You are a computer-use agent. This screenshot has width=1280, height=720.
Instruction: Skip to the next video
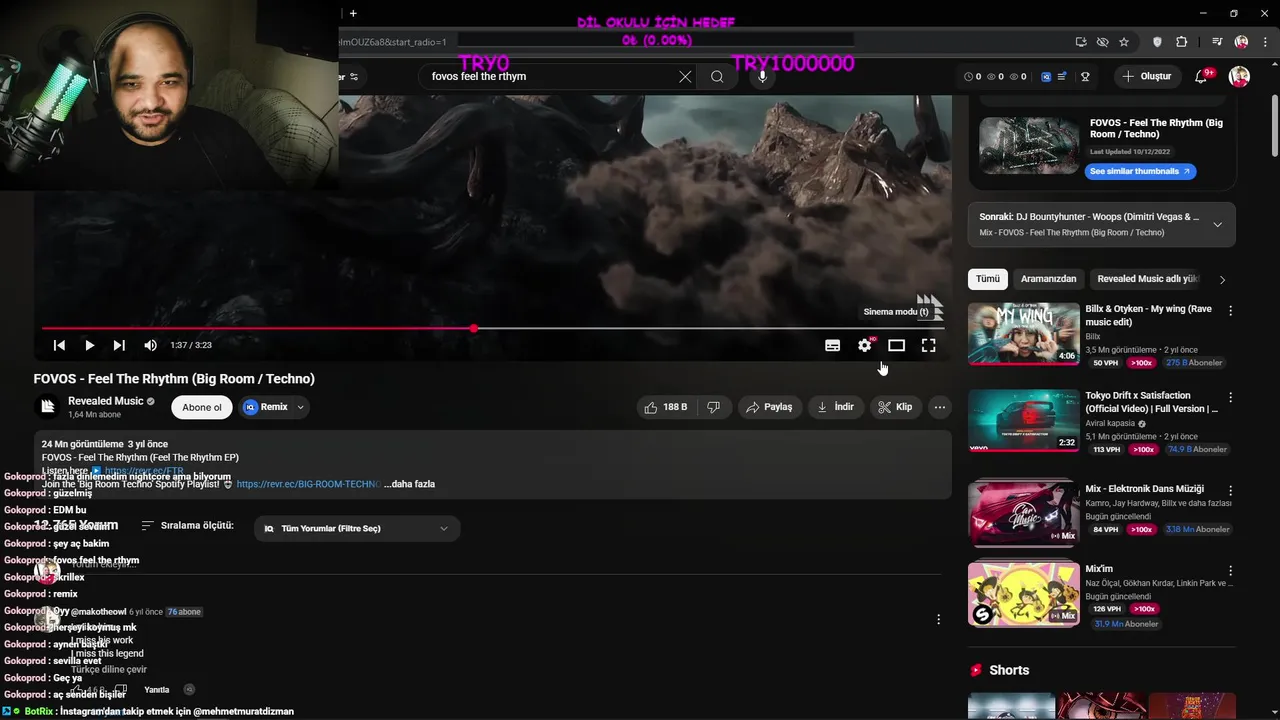[x=119, y=345]
